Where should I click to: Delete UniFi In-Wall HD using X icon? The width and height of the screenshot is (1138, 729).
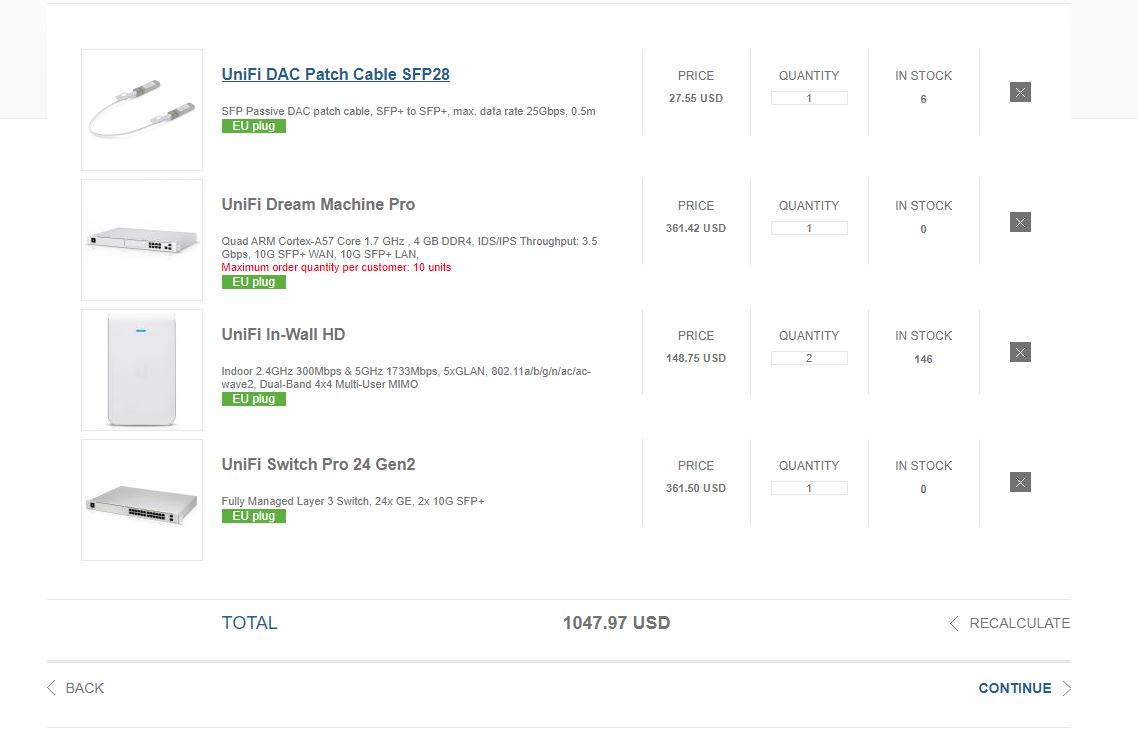click(1020, 352)
